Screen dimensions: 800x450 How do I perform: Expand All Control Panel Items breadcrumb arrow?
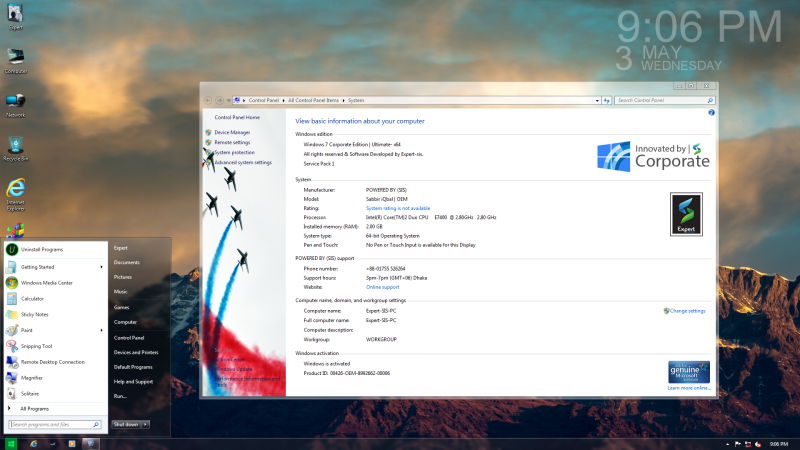[343, 101]
